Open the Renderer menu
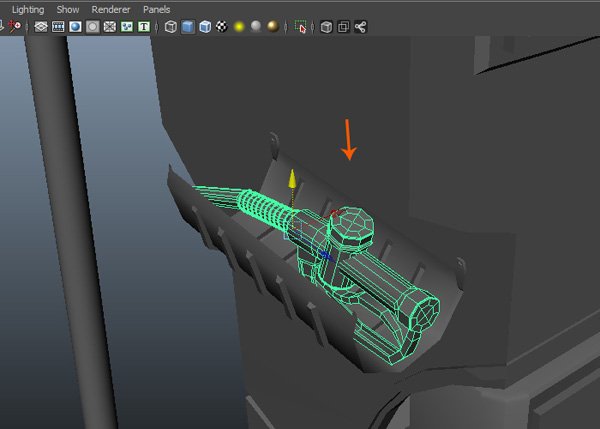The image size is (600, 429). (111, 10)
